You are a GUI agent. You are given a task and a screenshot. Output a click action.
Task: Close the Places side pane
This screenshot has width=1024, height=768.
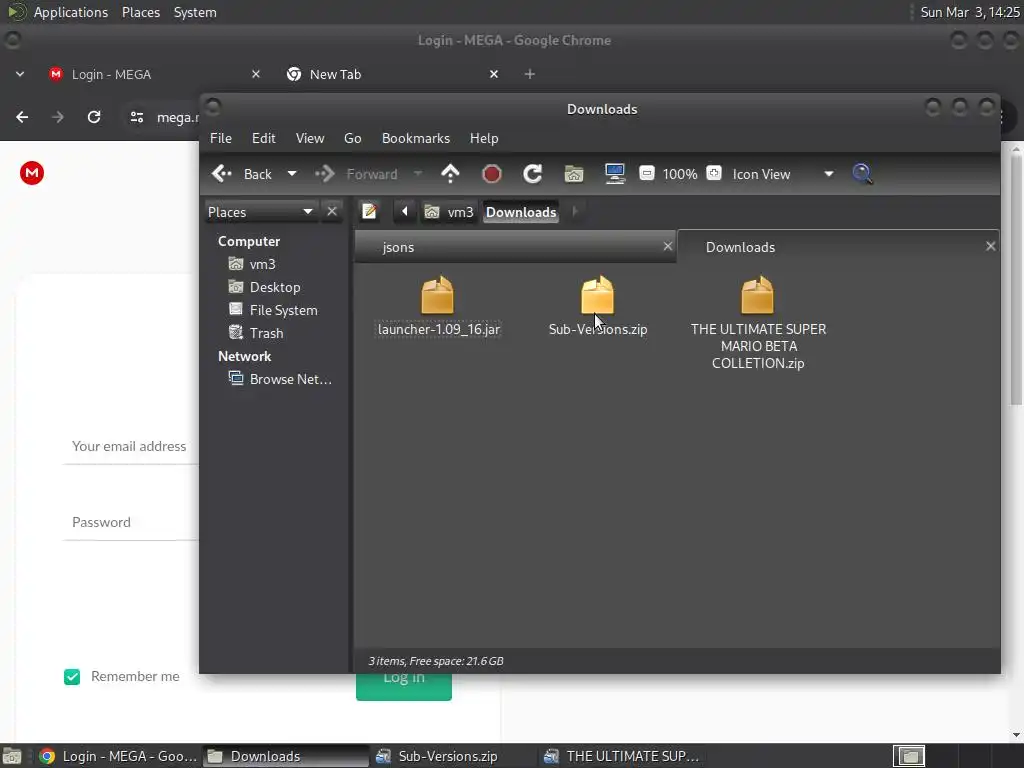click(332, 212)
